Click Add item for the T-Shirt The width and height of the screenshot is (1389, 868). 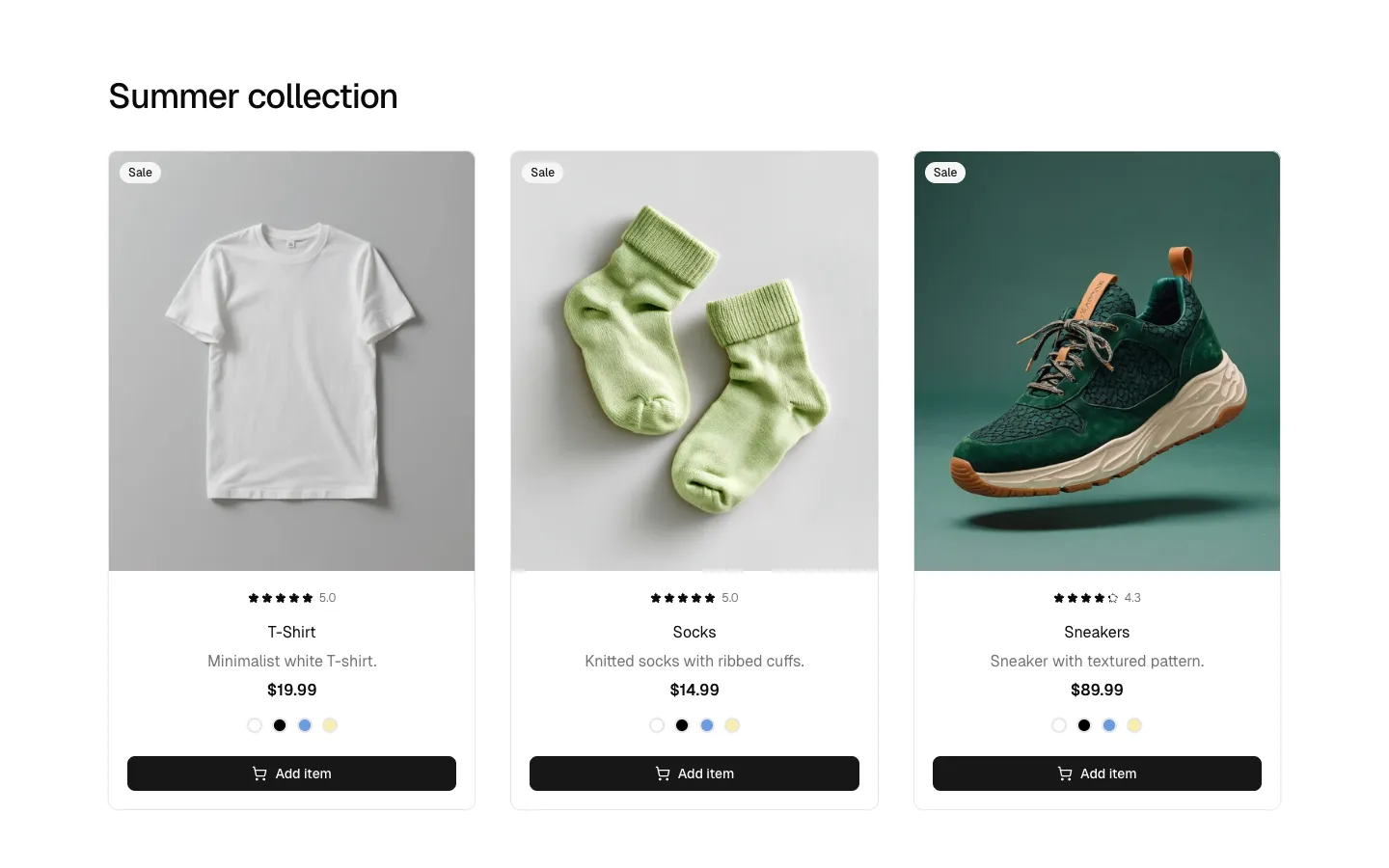tap(291, 773)
